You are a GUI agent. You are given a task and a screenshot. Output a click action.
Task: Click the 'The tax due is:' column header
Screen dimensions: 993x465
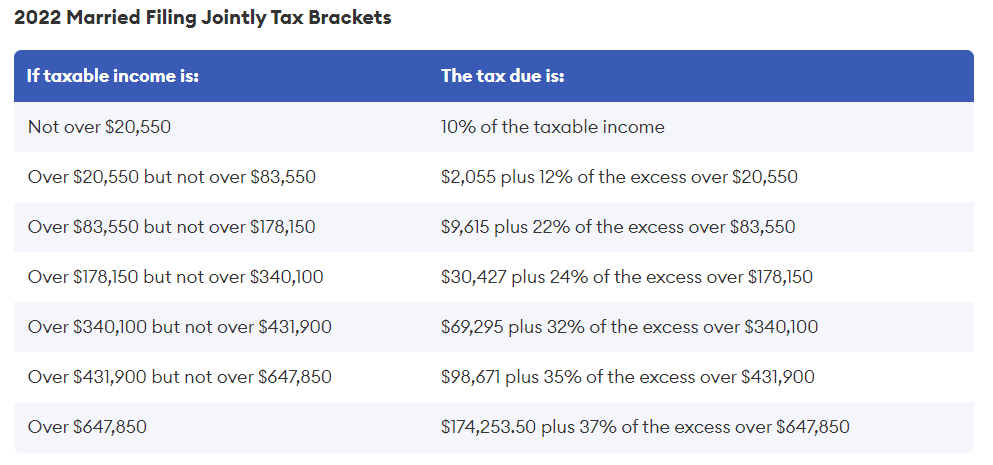502,76
